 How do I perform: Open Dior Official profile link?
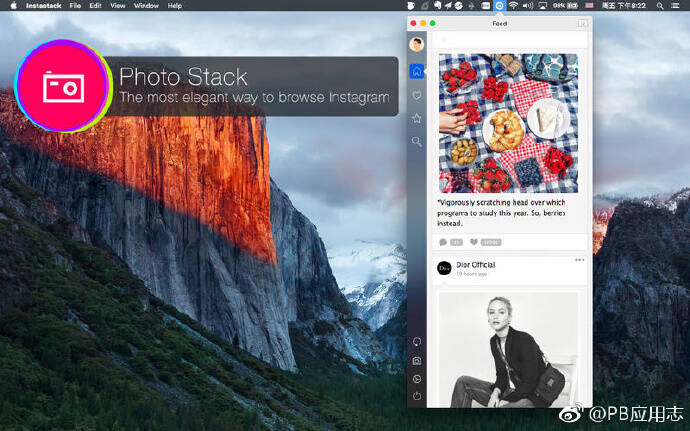[x=476, y=265]
